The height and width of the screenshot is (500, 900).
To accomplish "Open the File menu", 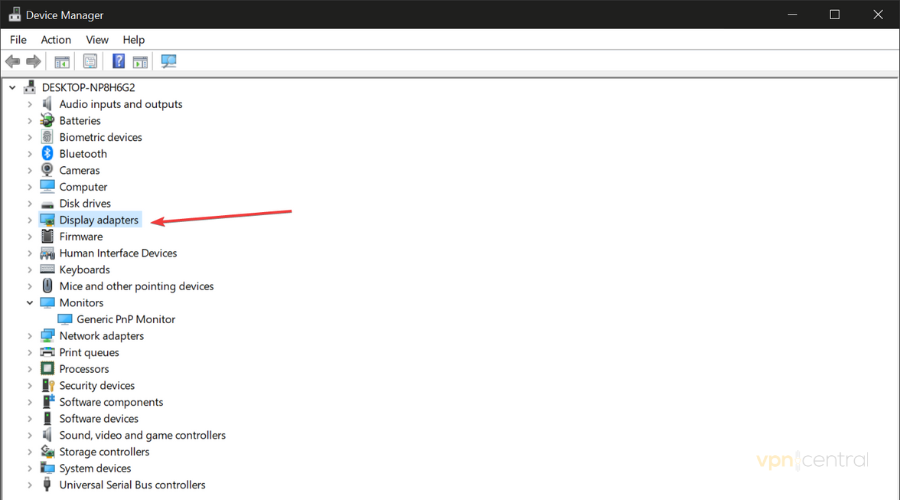I will [x=18, y=40].
